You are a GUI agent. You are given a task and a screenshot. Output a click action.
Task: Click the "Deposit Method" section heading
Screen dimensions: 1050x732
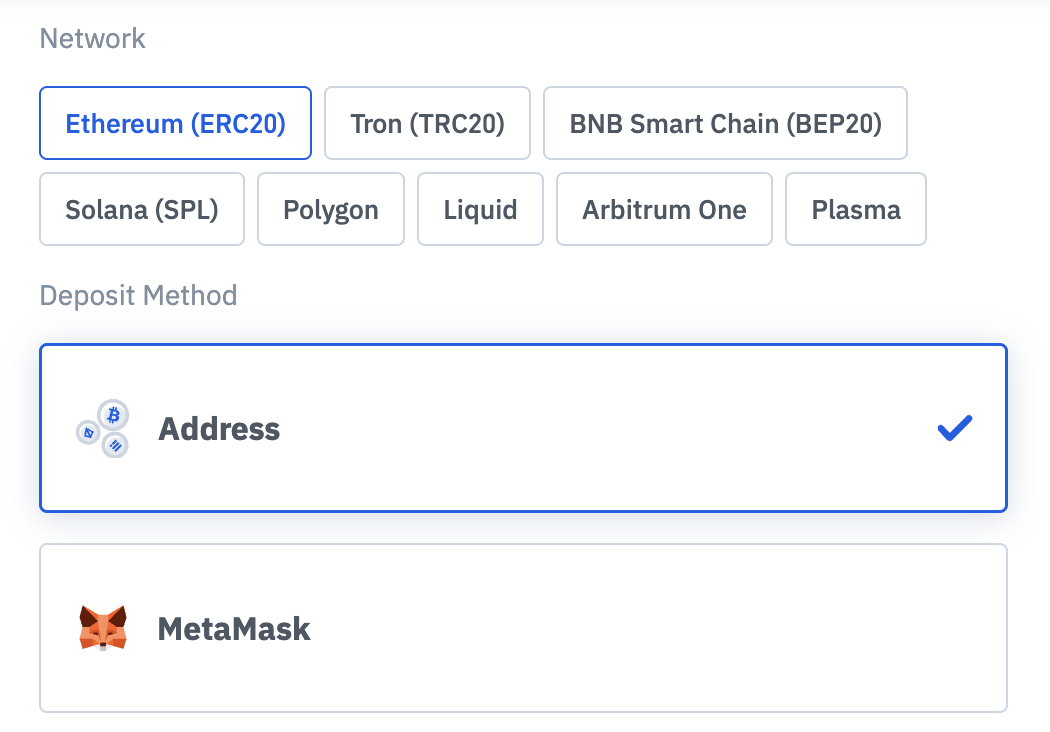138,296
